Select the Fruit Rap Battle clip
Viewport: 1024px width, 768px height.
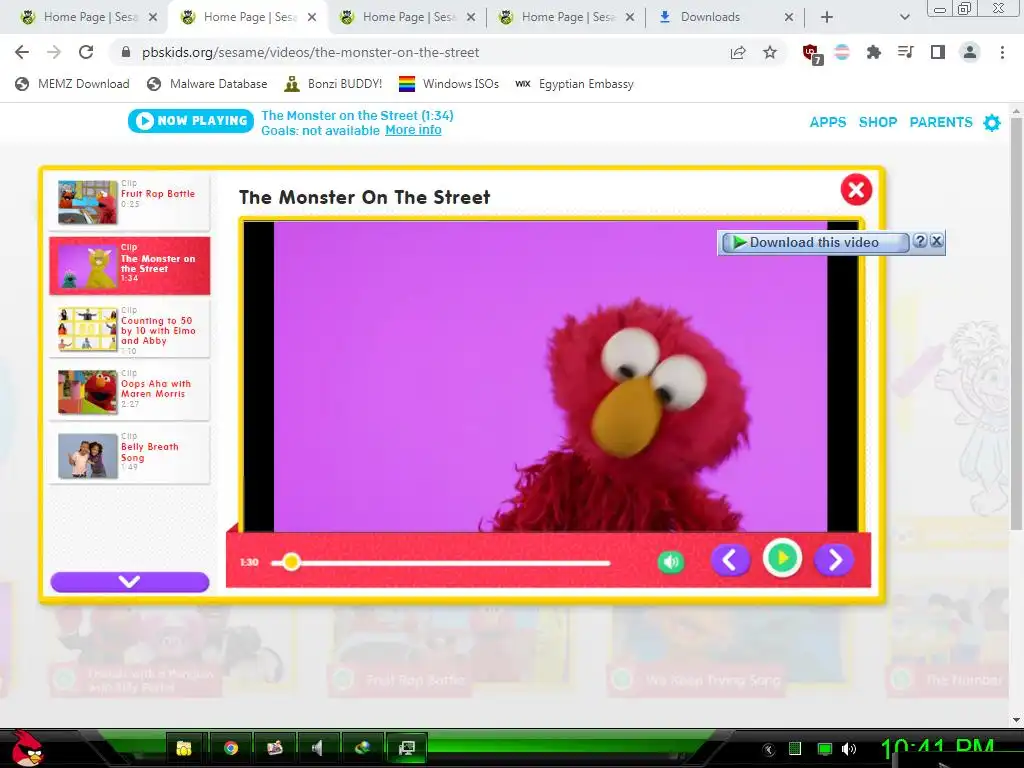pyautogui.click(x=129, y=202)
